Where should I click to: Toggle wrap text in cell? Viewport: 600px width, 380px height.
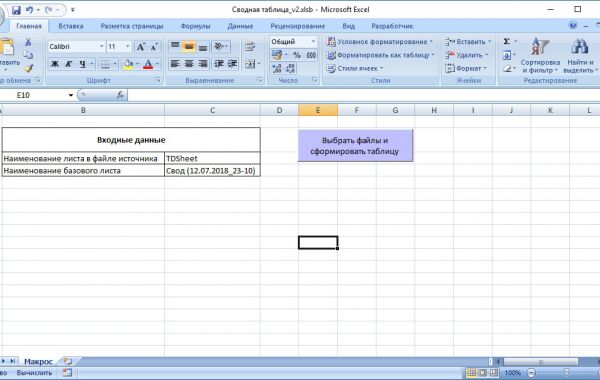tap(250, 46)
